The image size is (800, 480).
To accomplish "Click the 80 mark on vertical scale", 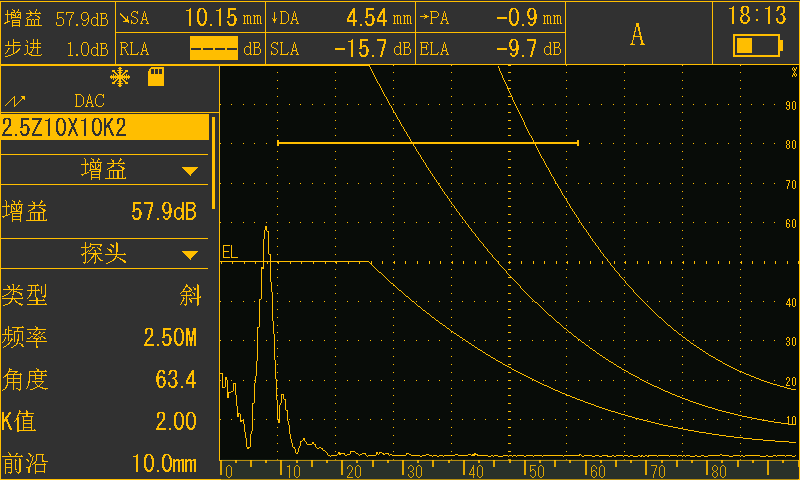I will 791,145.
